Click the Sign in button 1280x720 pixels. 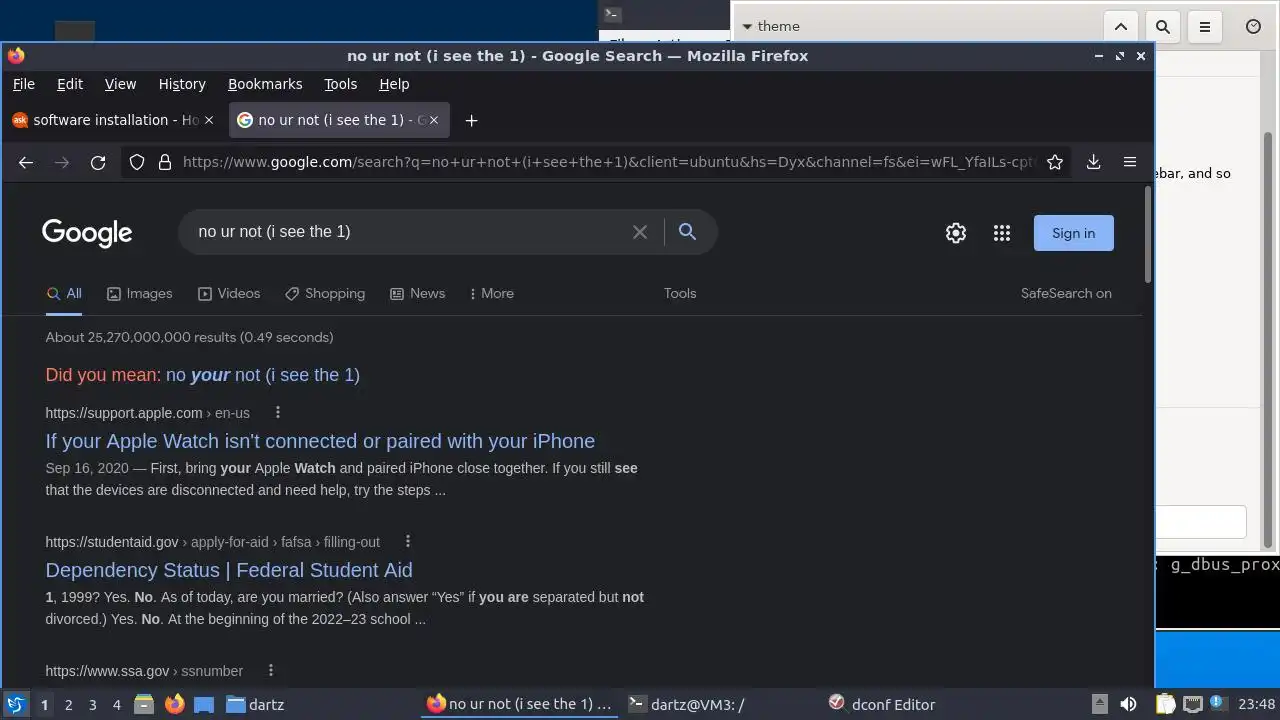[x=1073, y=233]
